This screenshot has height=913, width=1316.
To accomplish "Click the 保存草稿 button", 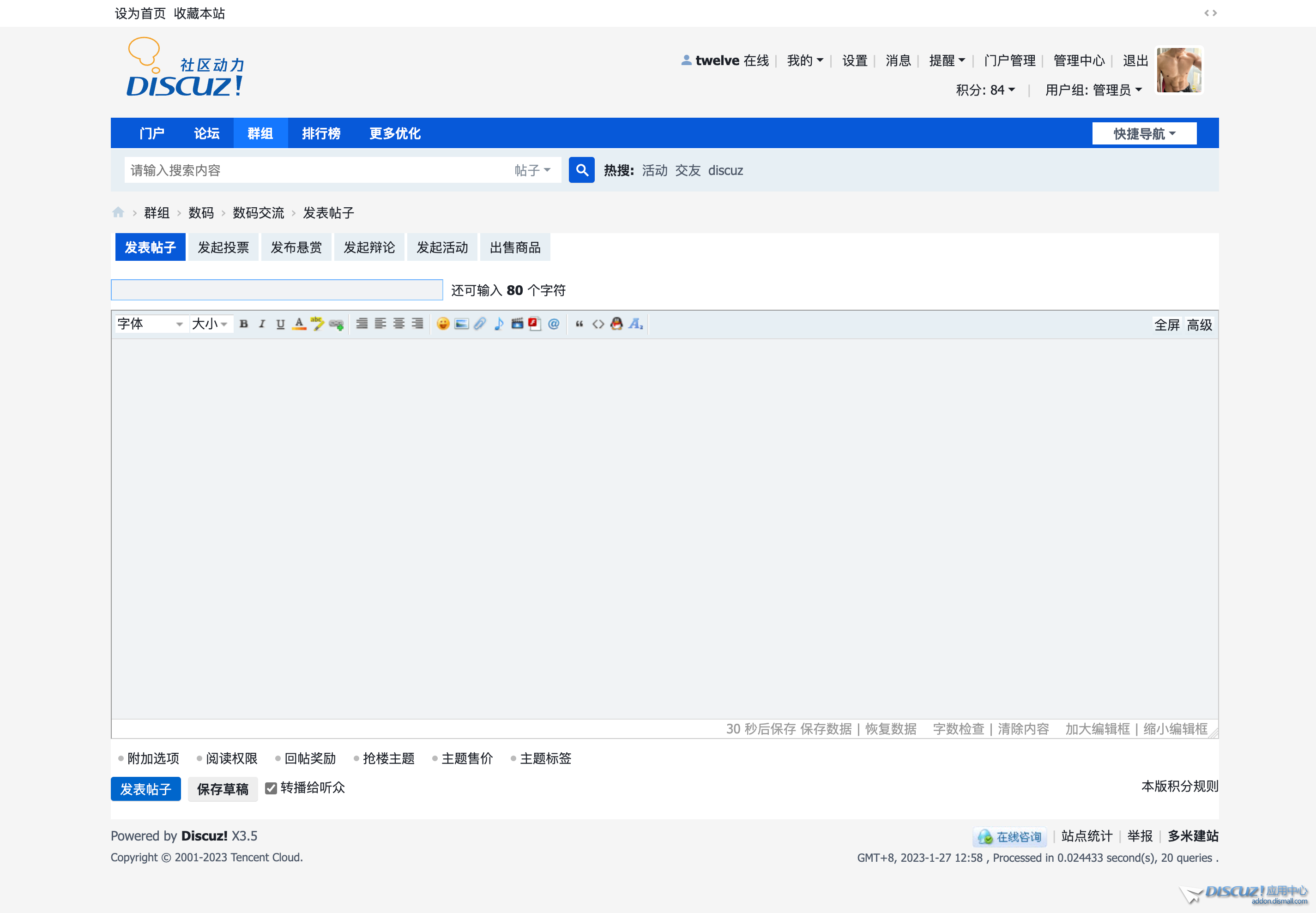I will pos(223,789).
